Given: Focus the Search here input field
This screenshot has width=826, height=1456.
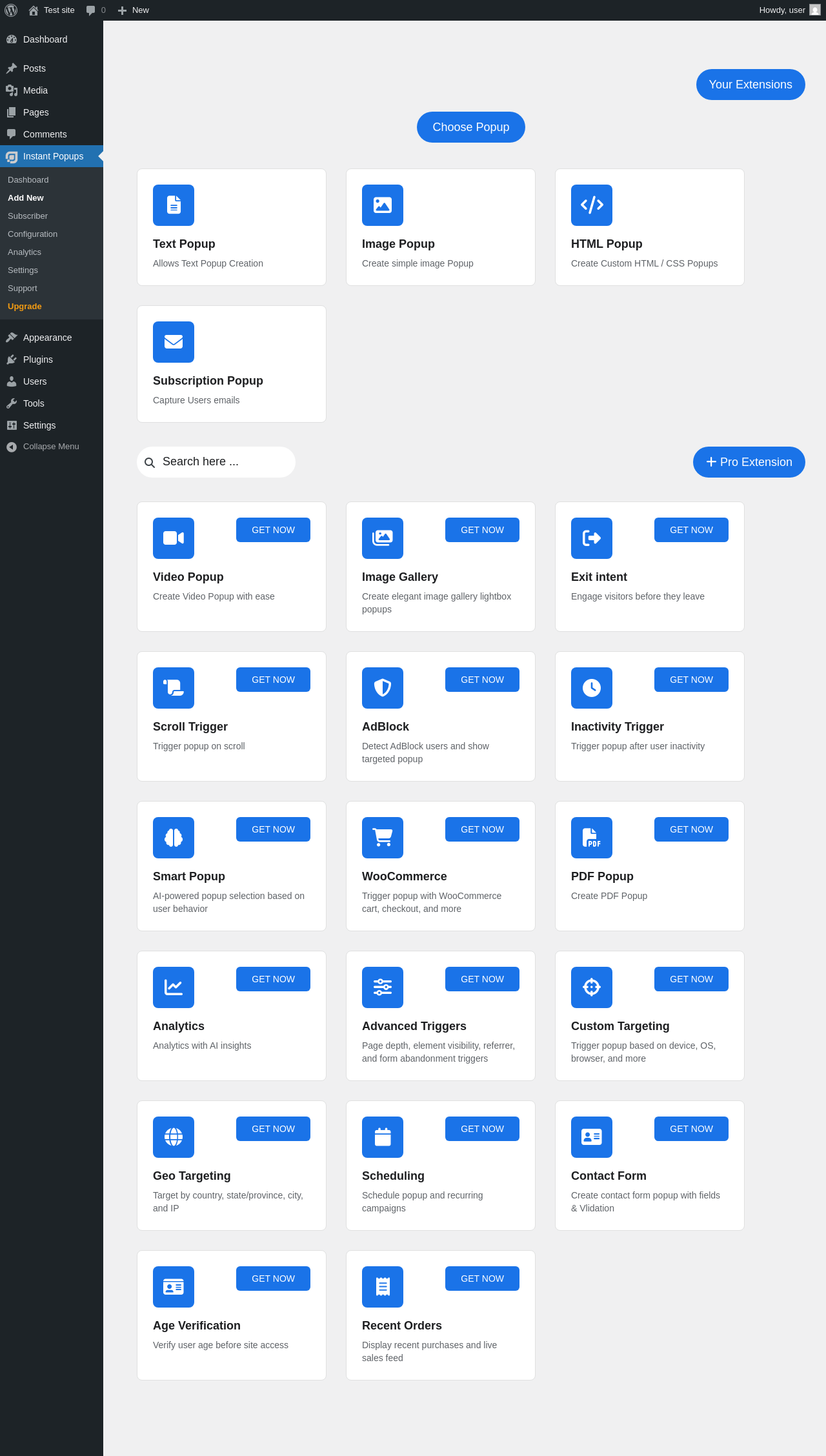Looking at the screenshot, I should point(216,462).
